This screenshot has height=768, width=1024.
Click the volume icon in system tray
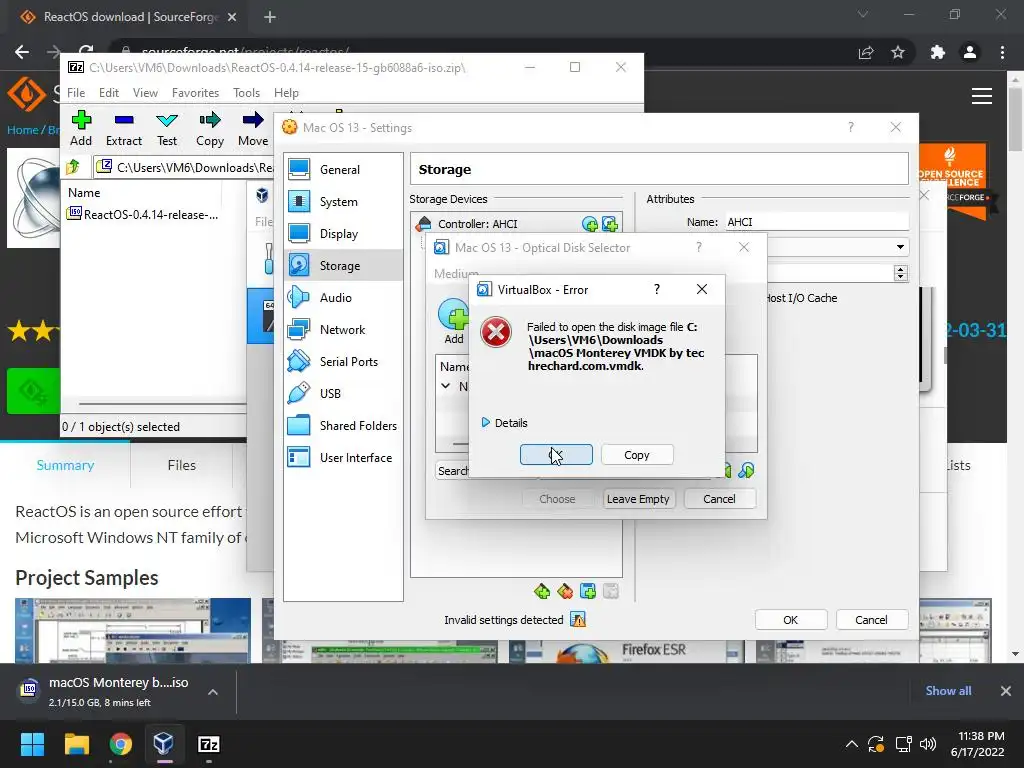click(927, 744)
